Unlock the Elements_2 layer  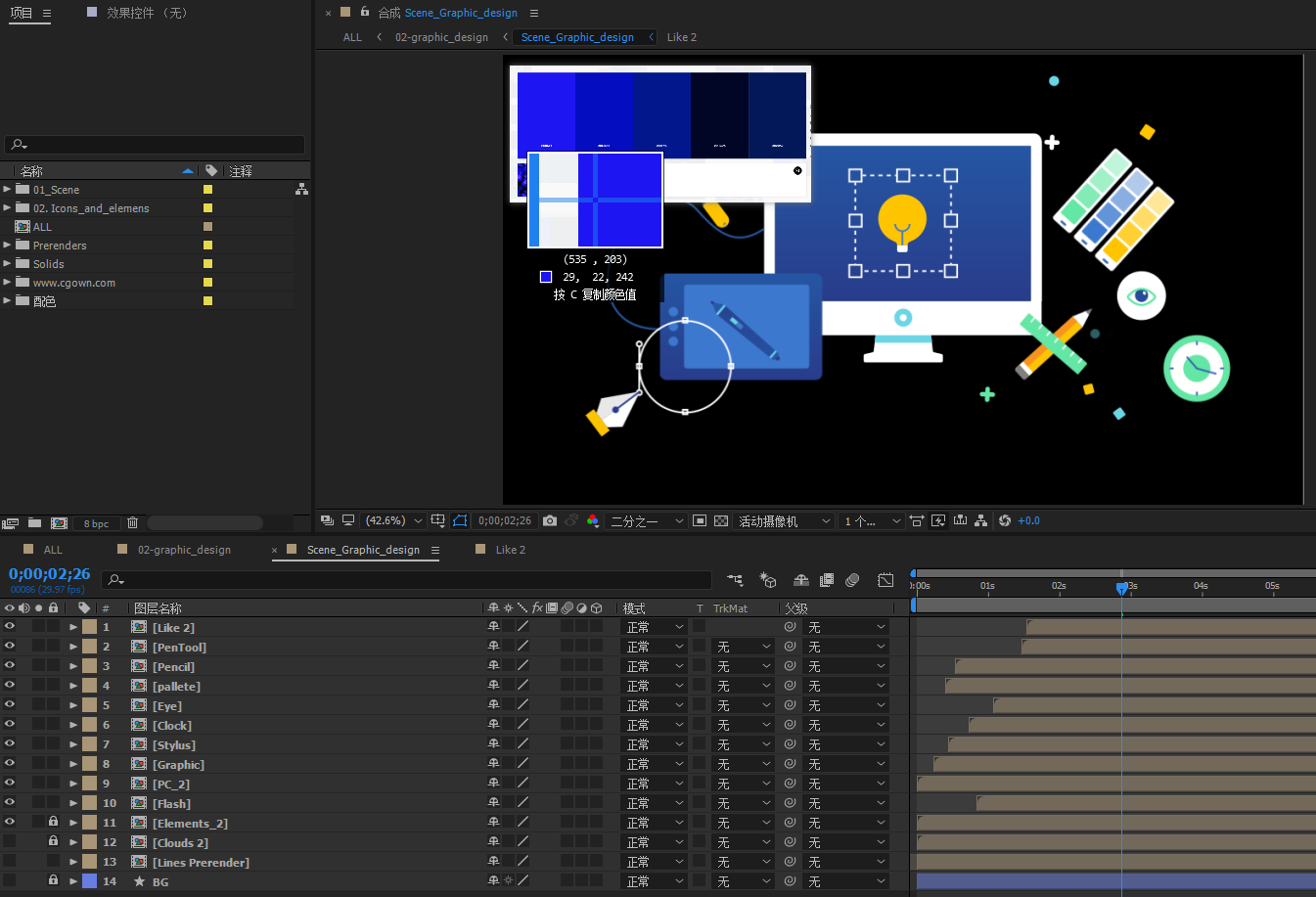coord(54,822)
